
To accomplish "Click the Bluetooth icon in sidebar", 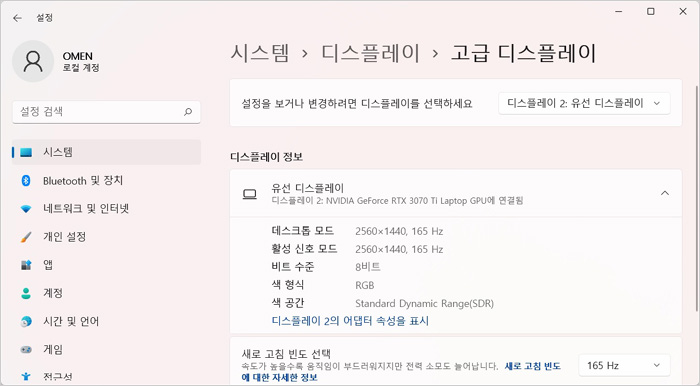I will [26, 181].
